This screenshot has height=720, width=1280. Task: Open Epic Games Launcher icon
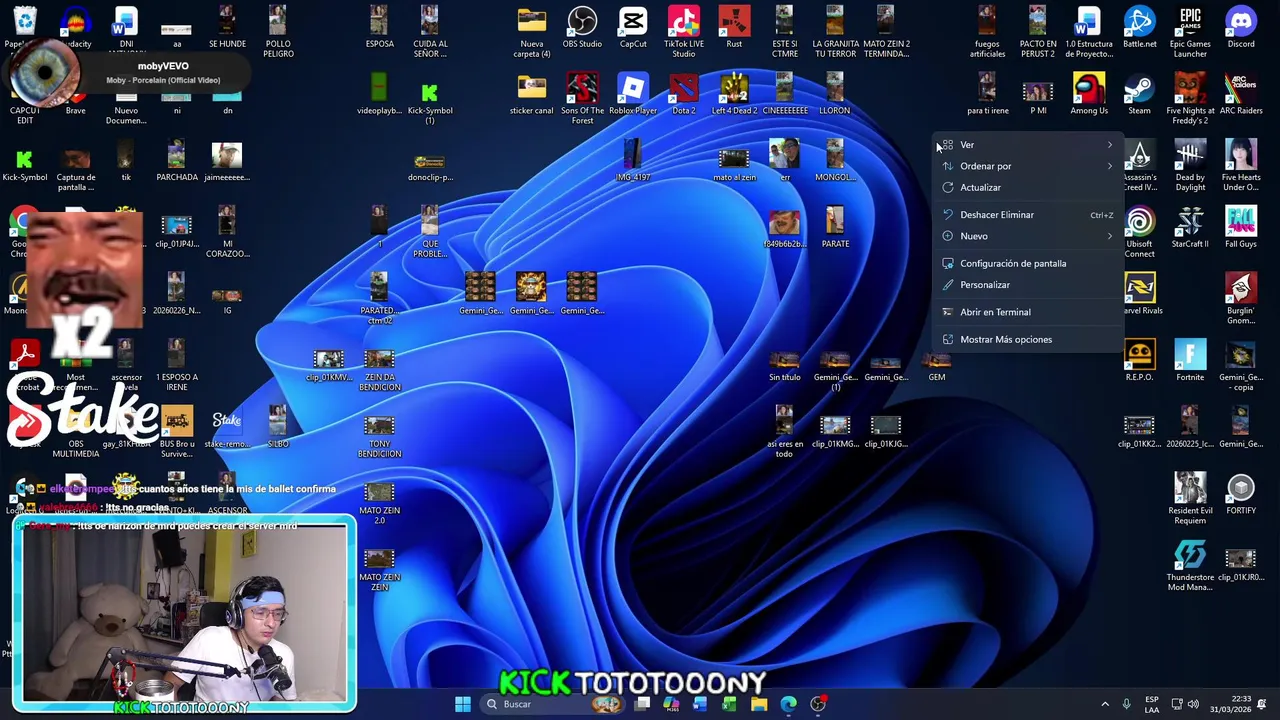1190,32
